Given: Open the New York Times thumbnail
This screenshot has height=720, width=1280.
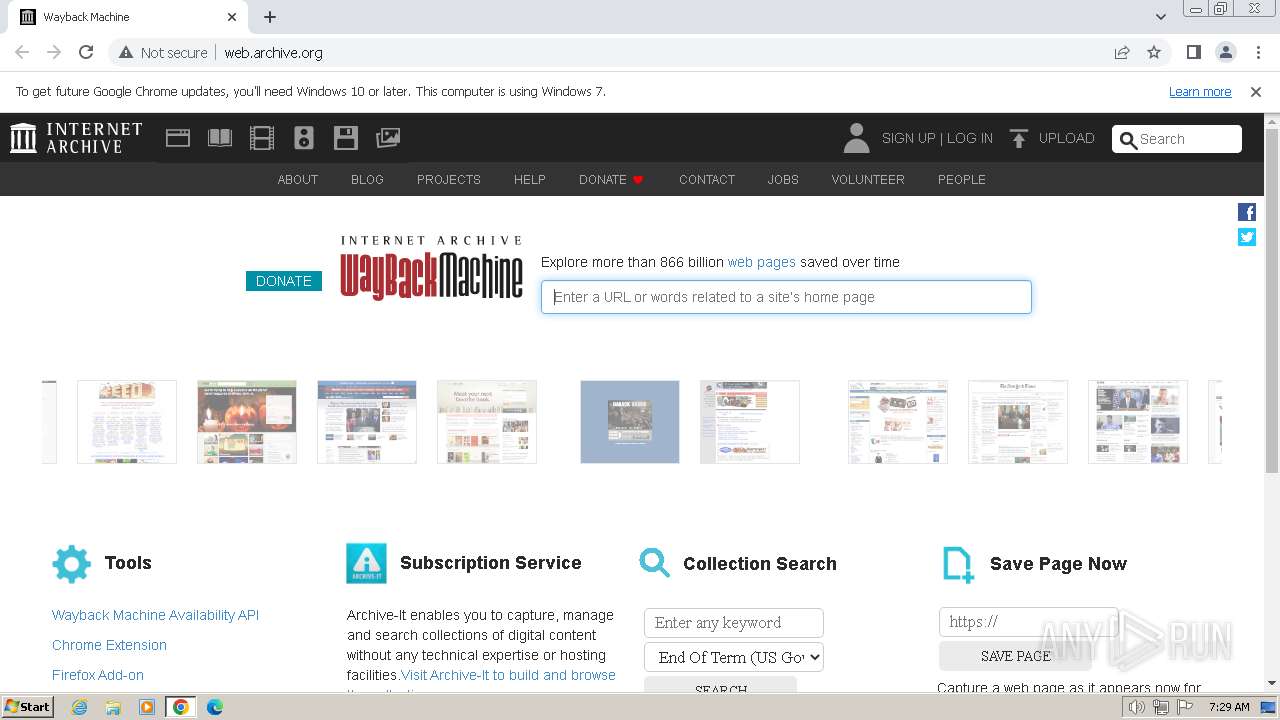Looking at the screenshot, I should pos(1018,422).
